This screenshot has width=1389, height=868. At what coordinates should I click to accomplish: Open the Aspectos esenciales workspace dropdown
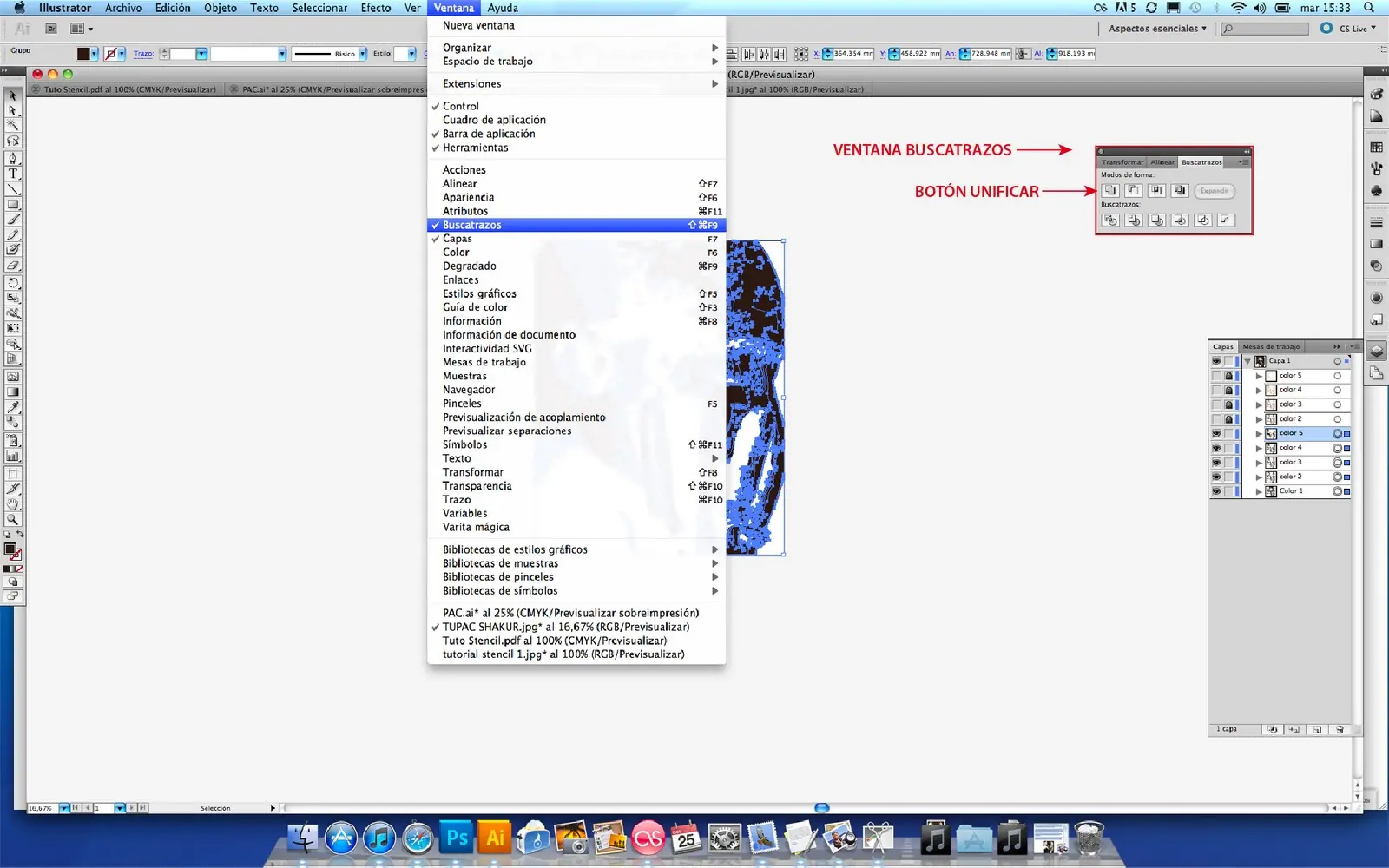pos(1157,29)
